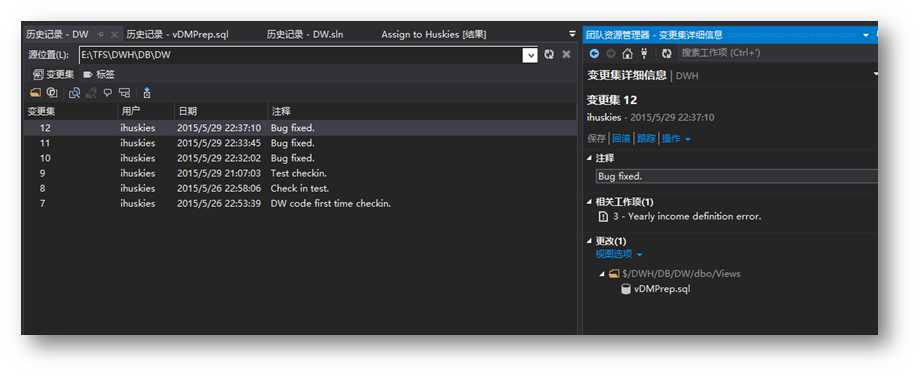Click the branch-hierarchy icon in history toolbar
The width and height of the screenshot is (920, 377).
(x=124, y=92)
